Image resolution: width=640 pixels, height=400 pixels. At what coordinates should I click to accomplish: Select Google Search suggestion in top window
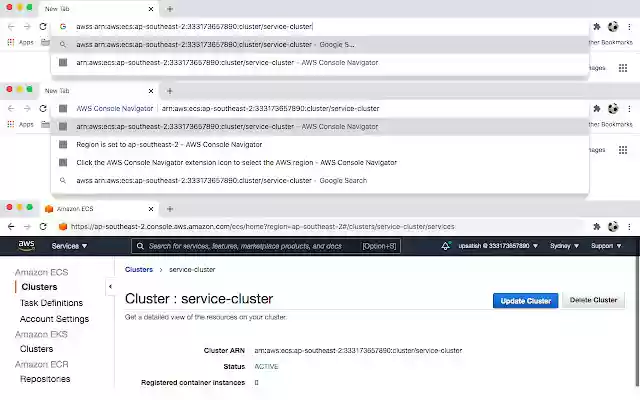tap(320, 44)
